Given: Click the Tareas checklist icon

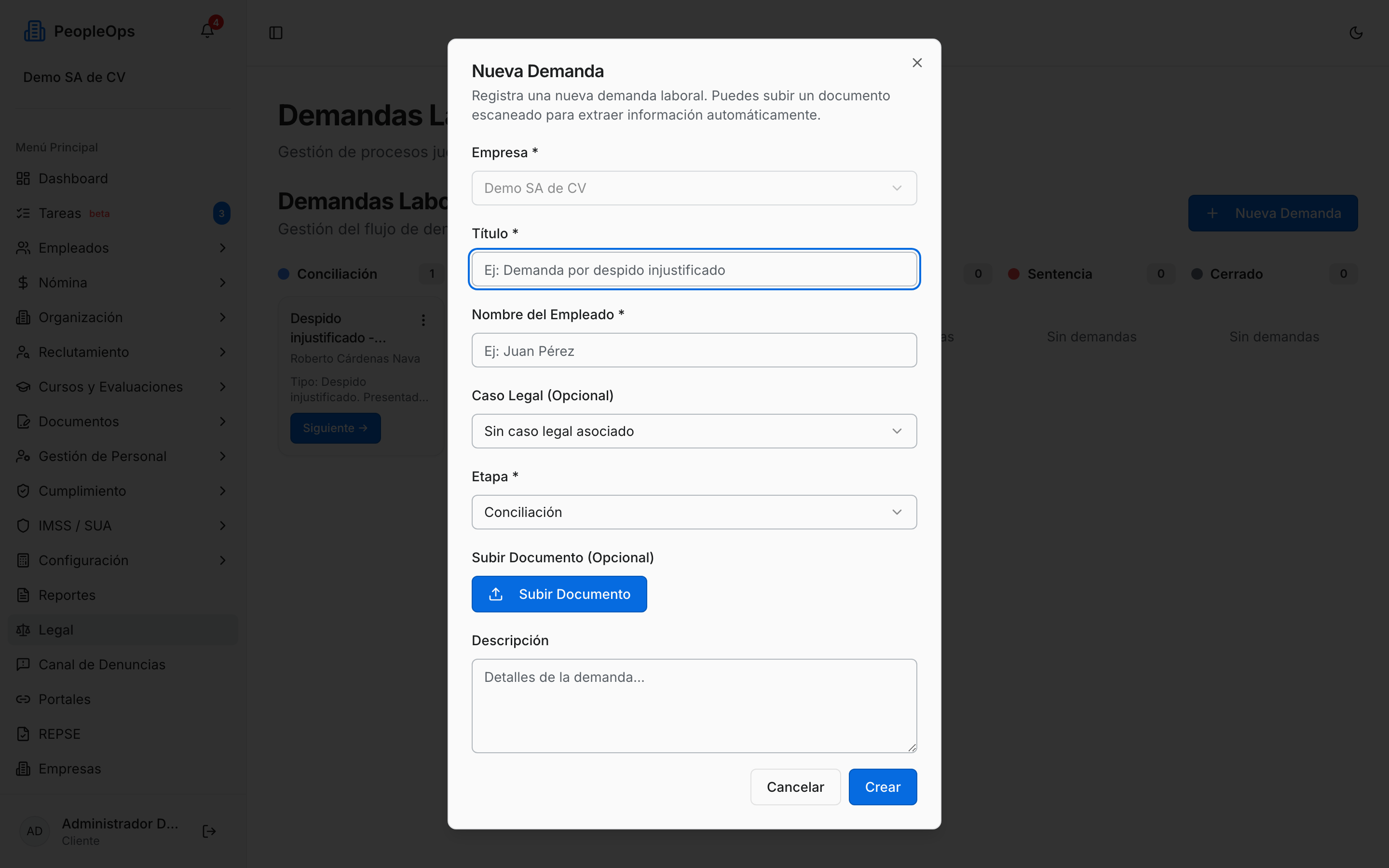Looking at the screenshot, I should tap(23, 214).
